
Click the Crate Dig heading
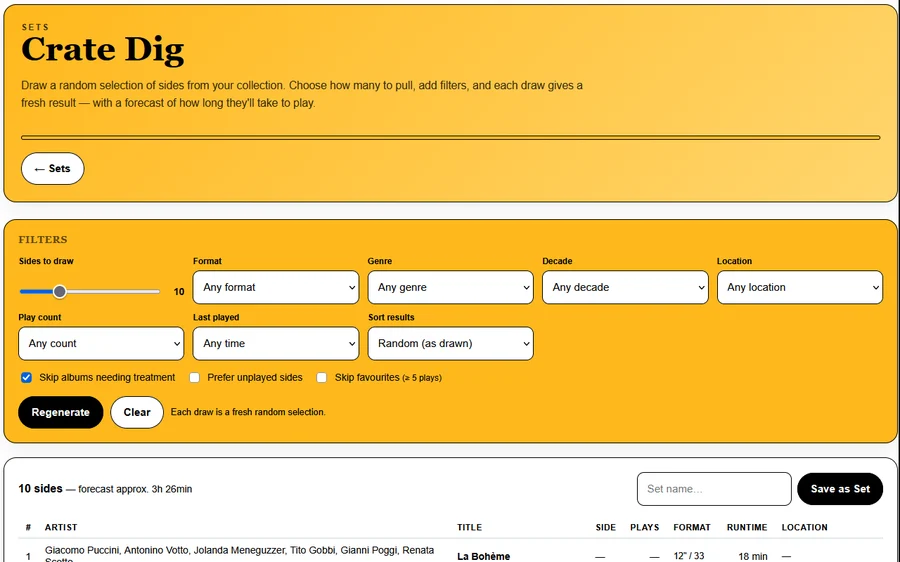[x=103, y=49]
